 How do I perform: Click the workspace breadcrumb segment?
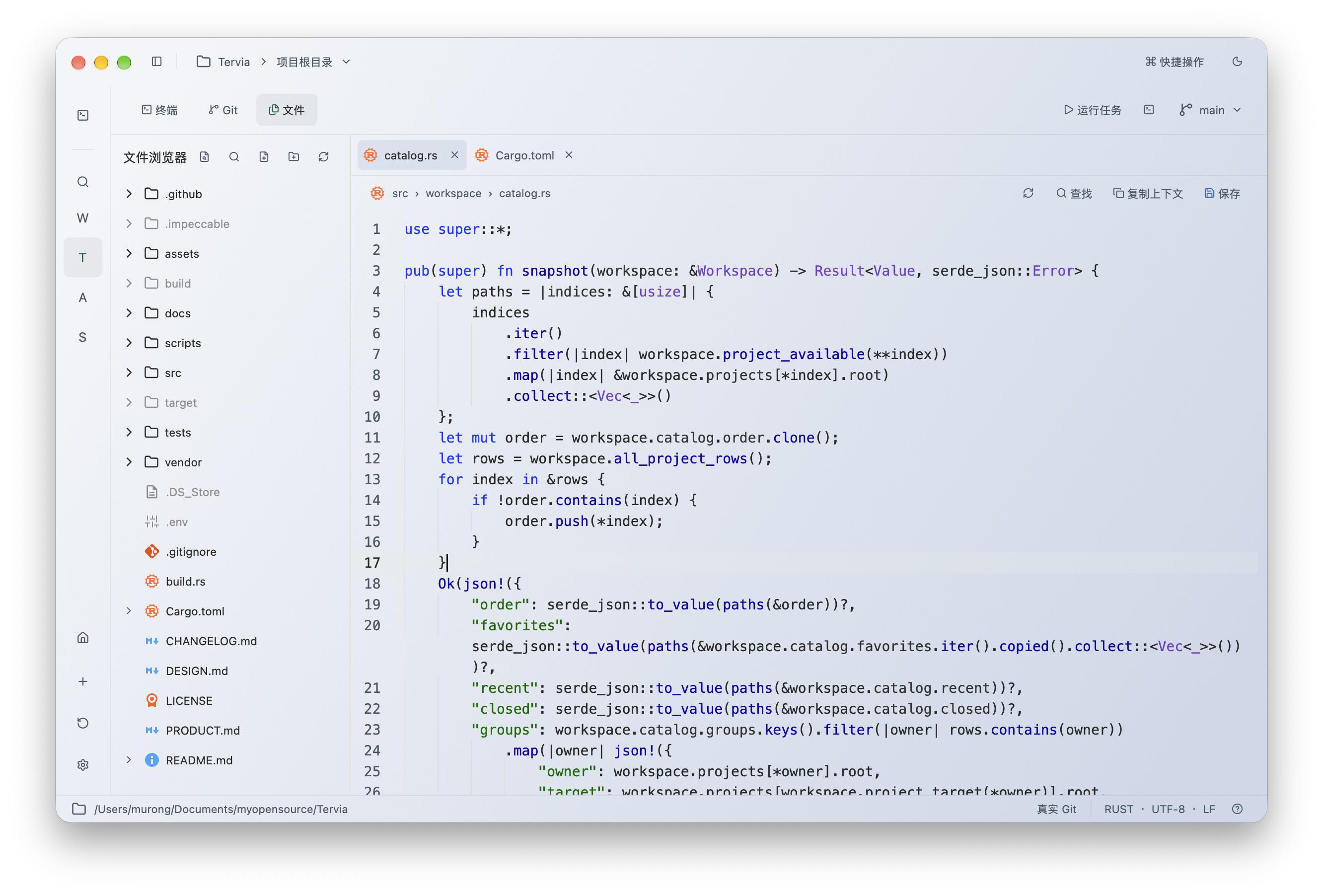pos(453,194)
